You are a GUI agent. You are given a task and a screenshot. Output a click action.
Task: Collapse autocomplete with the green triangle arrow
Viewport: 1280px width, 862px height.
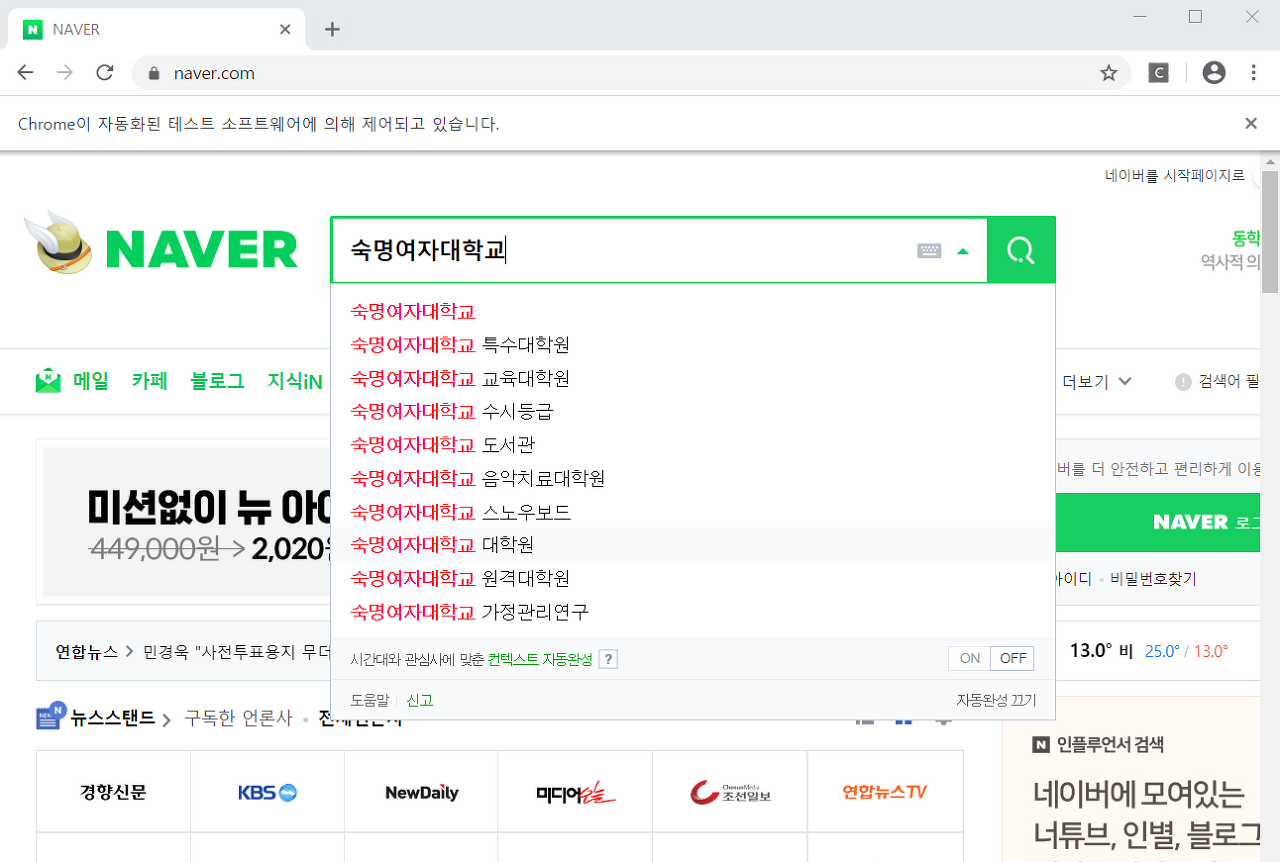point(963,251)
